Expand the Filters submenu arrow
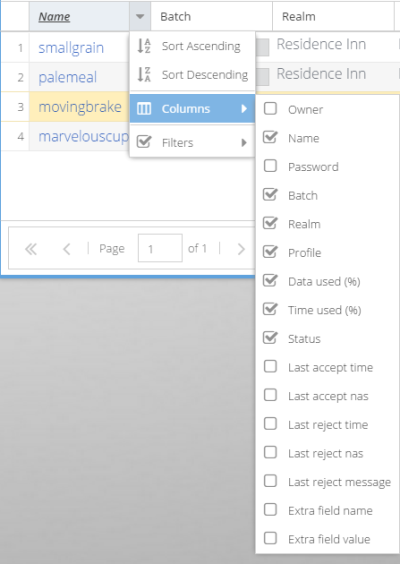 pos(244,143)
